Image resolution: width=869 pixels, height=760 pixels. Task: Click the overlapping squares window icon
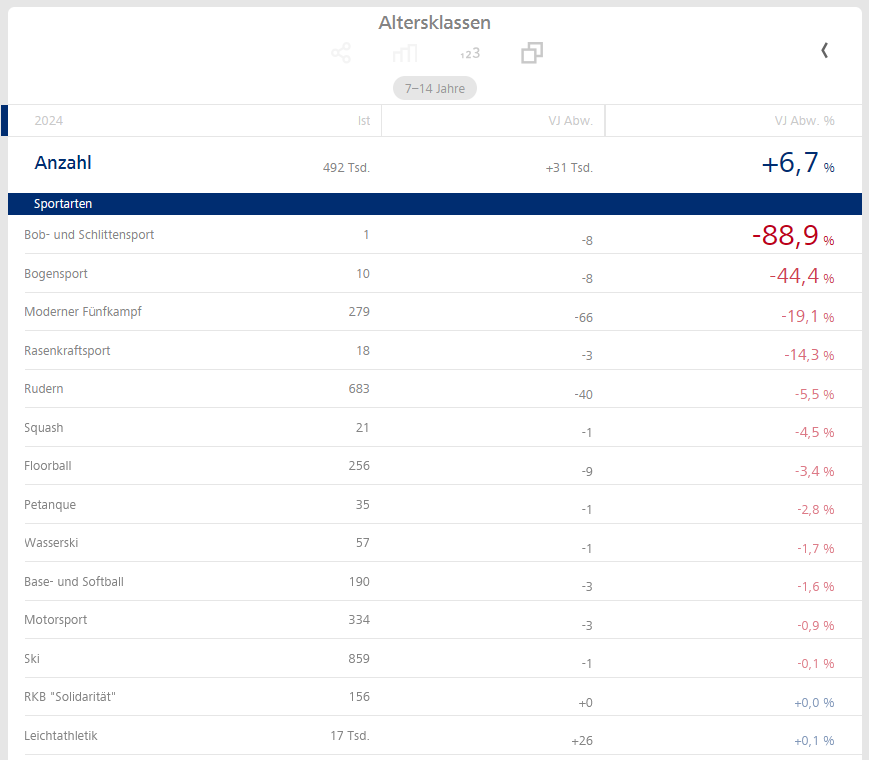click(x=532, y=53)
